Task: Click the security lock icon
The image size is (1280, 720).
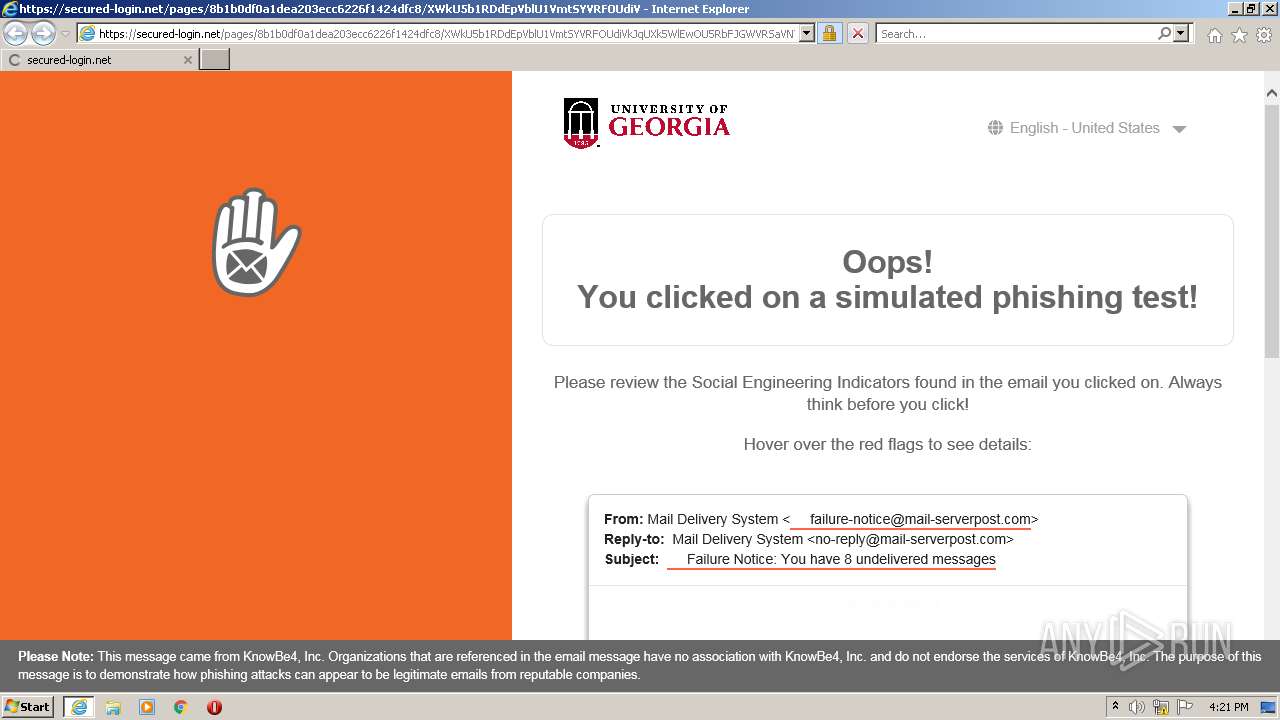Action: [x=829, y=33]
